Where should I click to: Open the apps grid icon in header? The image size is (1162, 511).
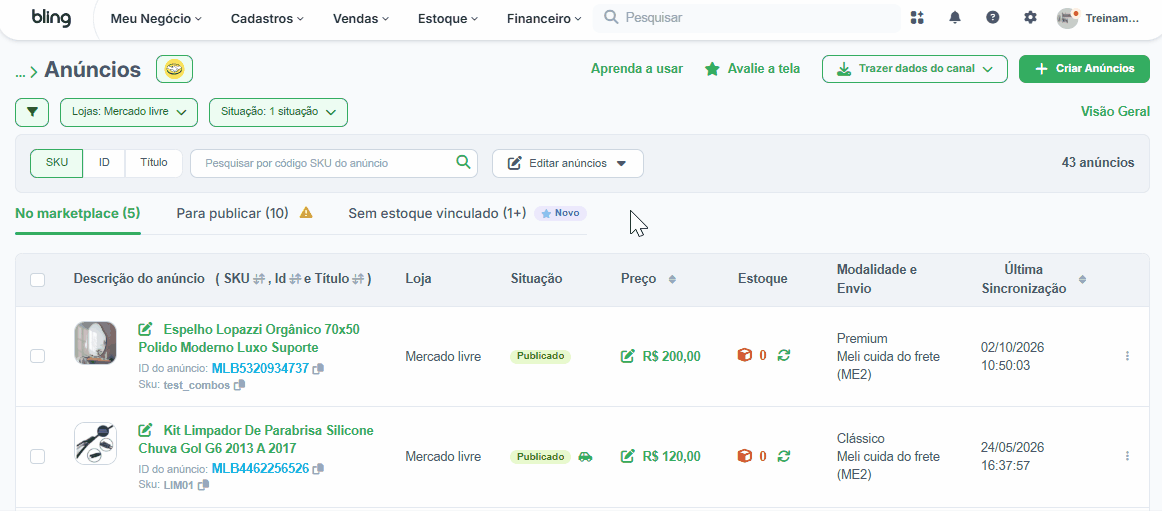pyautogui.click(x=917, y=18)
